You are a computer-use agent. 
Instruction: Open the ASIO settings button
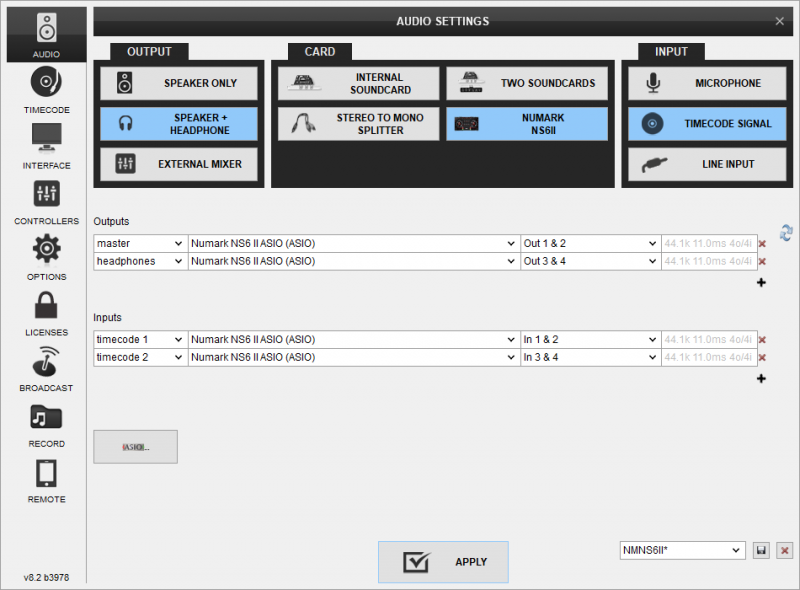(135, 447)
